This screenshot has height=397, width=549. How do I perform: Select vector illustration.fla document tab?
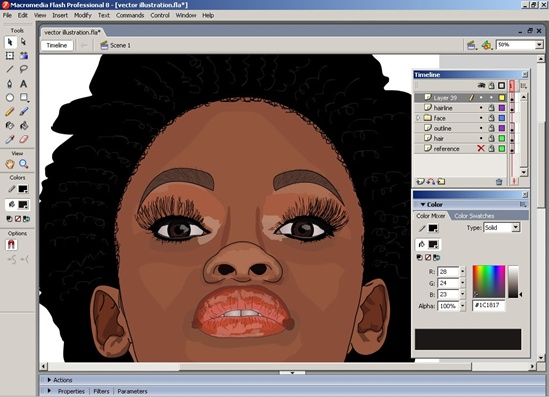tap(72, 32)
